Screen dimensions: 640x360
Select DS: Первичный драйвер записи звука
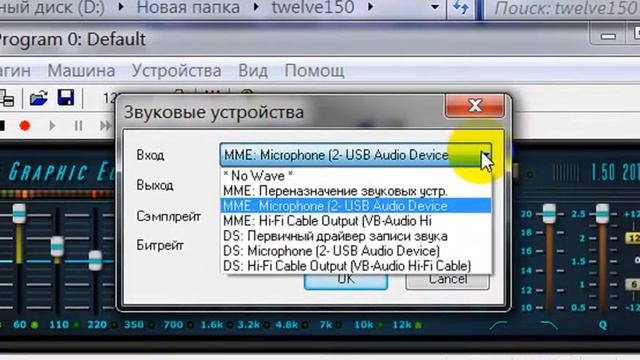tap(356, 236)
